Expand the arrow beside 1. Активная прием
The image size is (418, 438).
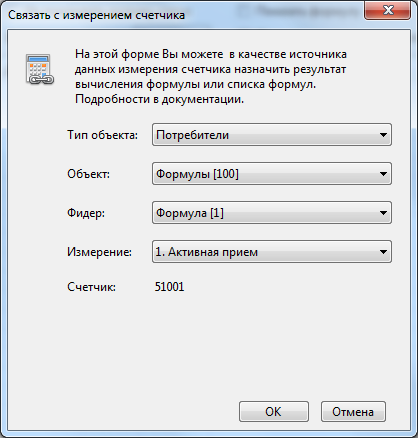(383, 252)
